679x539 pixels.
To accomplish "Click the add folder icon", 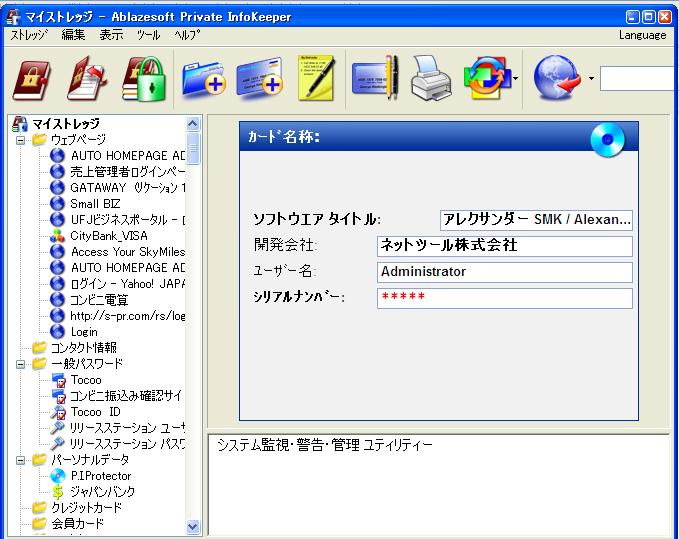I will (x=203, y=80).
